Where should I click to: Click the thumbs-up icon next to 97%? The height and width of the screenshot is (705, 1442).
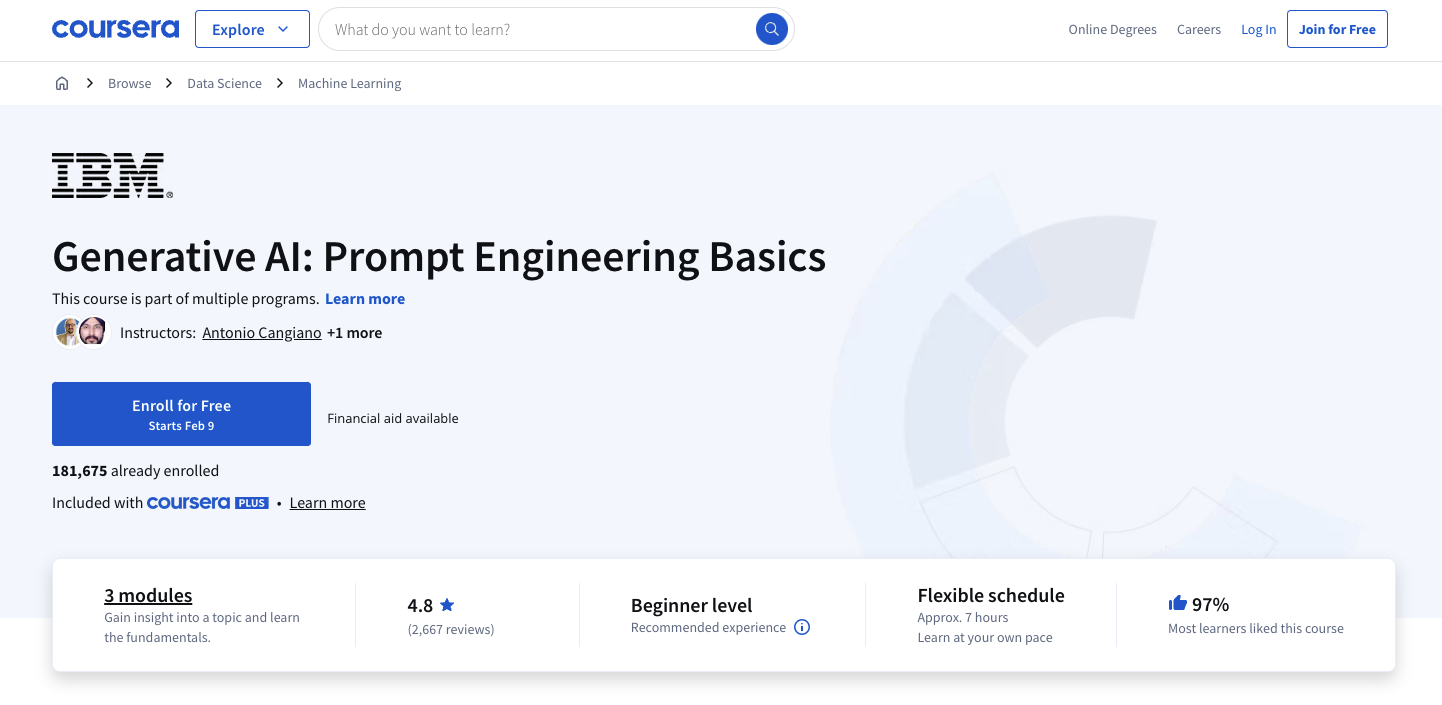click(1177, 603)
